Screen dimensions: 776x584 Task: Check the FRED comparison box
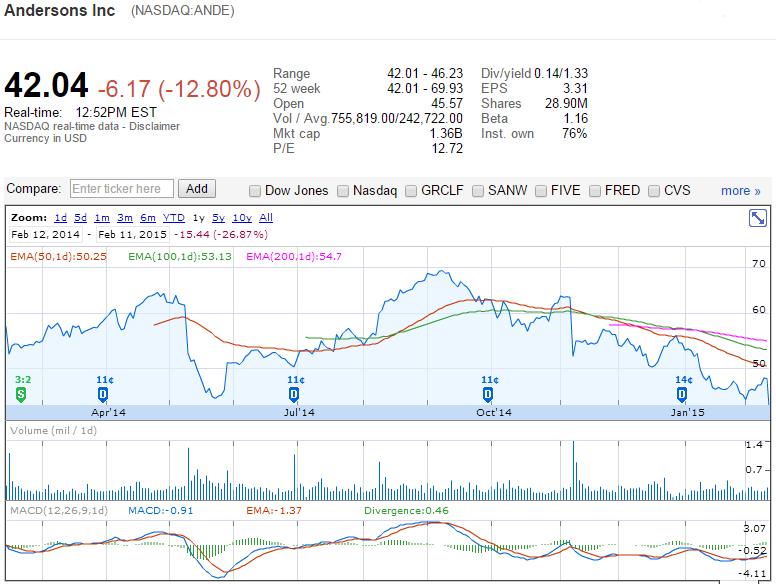tap(595, 191)
